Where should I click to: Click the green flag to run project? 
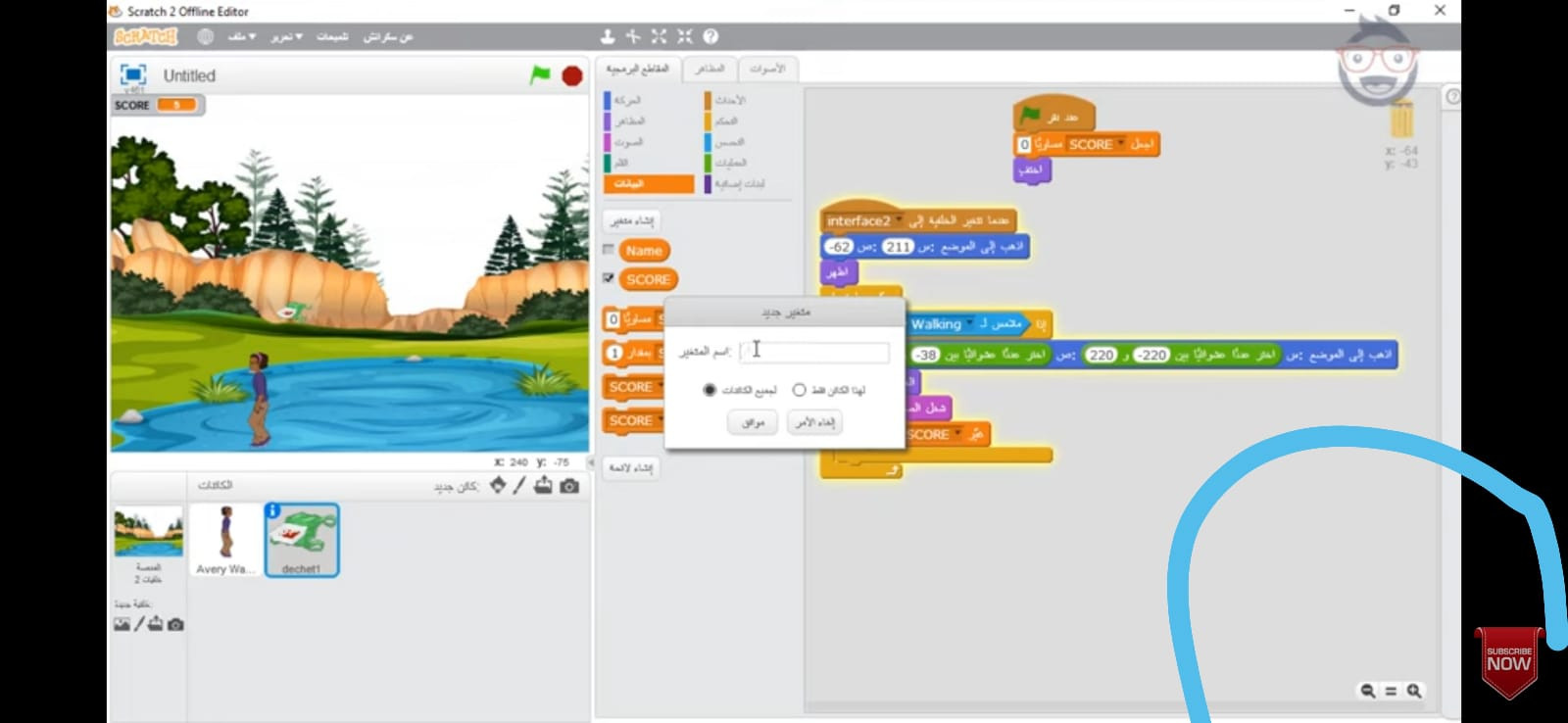click(x=540, y=74)
